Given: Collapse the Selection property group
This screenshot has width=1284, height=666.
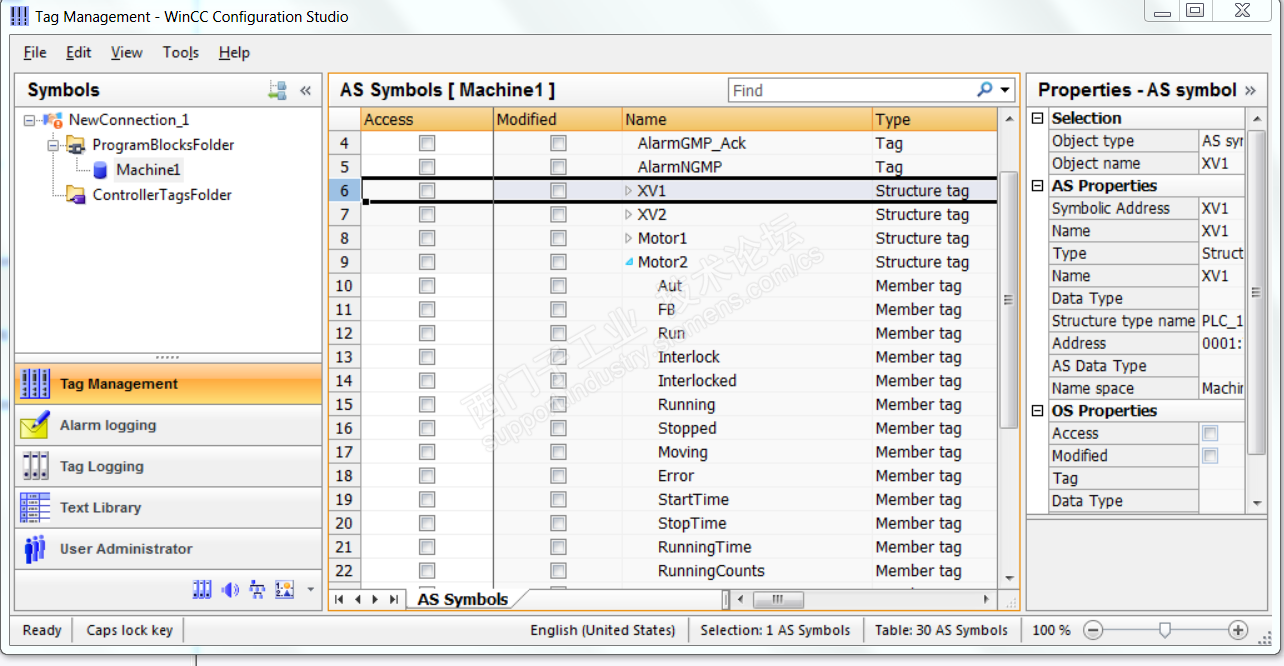Looking at the screenshot, I should 1038,118.
